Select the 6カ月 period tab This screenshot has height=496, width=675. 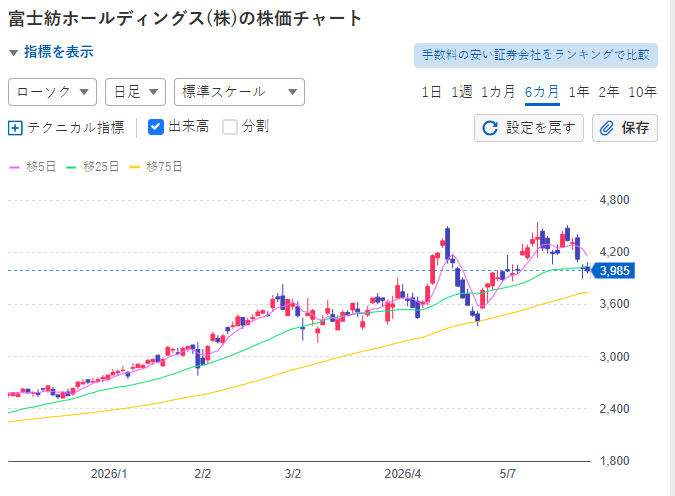(x=542, y=92)
